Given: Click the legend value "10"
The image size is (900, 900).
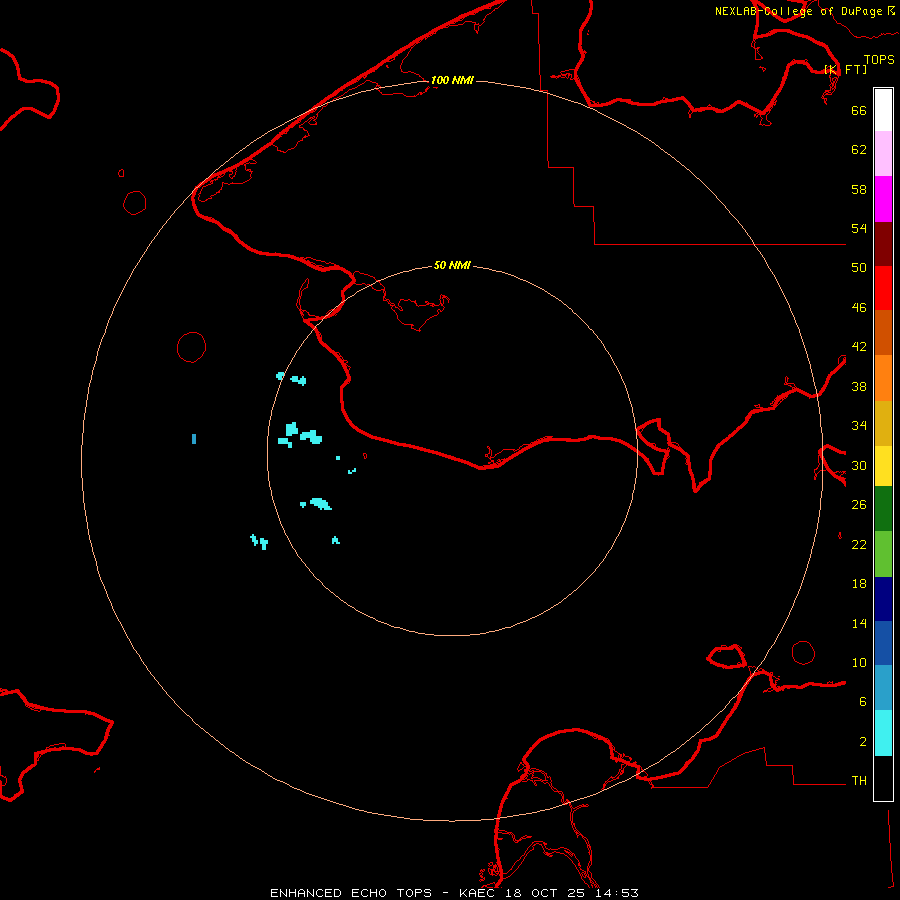Looking at the screenshot, I should (x=859, y=662).
